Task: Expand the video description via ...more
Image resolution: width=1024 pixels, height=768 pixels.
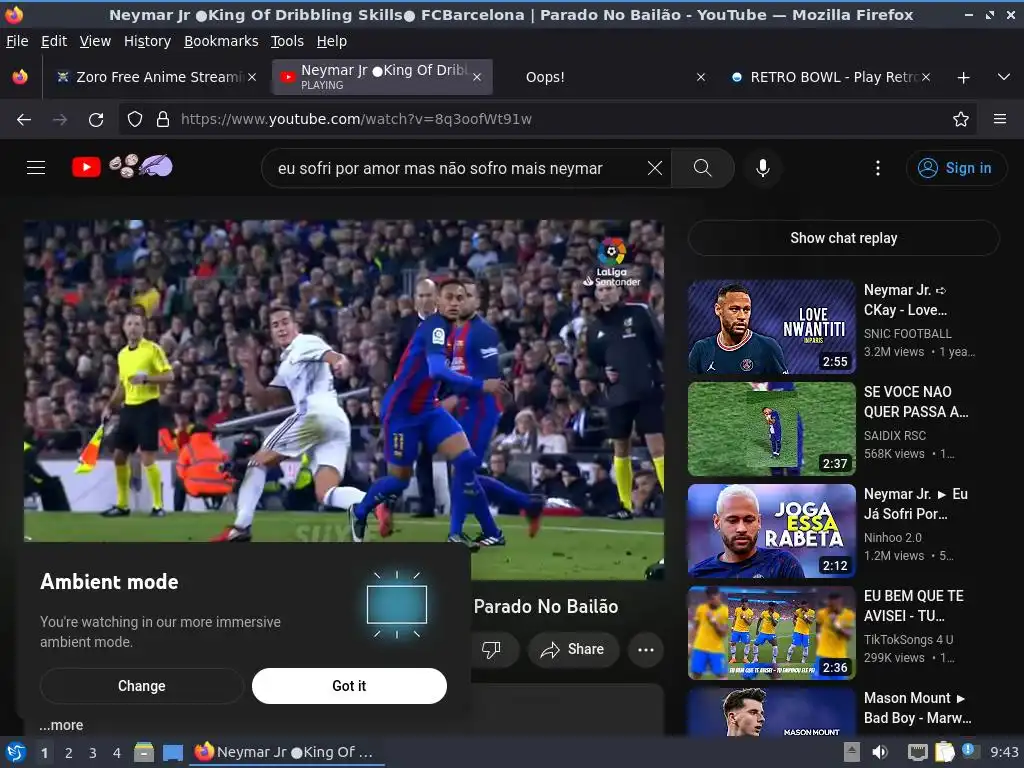Action: [x=61, y=725]
